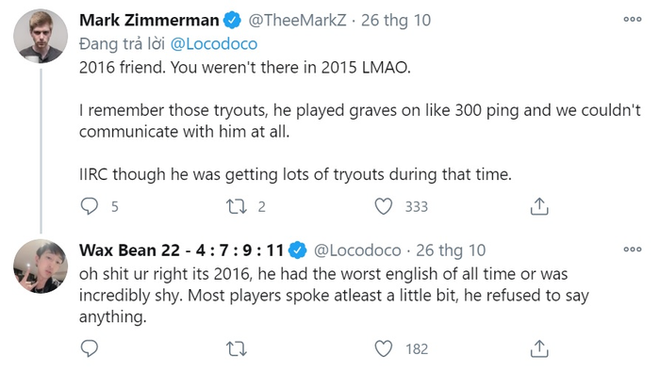Open the @Locodoco mention link in reply line
660x371 pixels.
coord(214,44)
